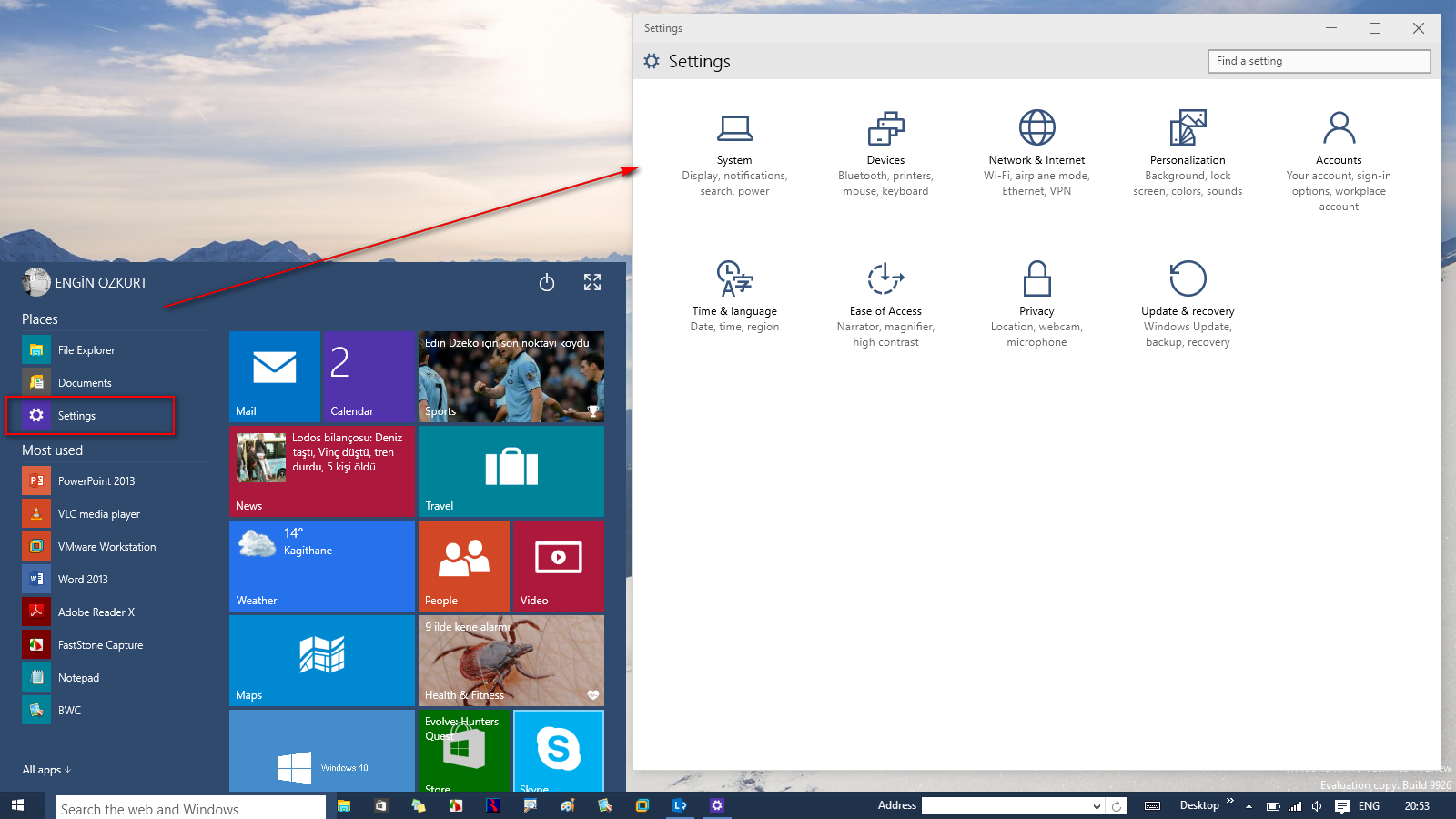Open magnifier icon on taskbar
The image size is (1456, 819).
(531, 805)
